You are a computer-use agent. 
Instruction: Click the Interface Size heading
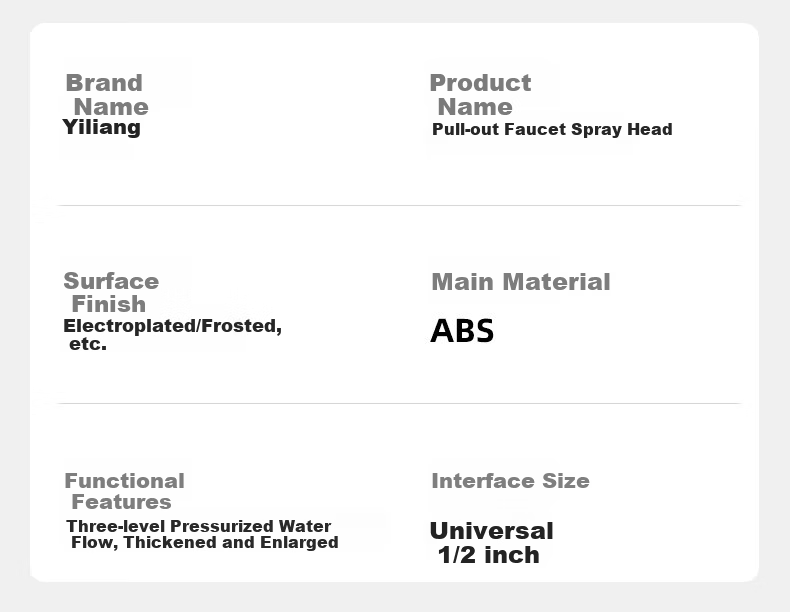pyautogui.click(x=510, y=481)
